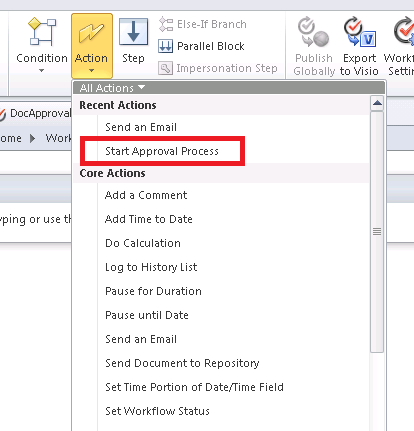Open the Workflow Settings icon

coord(404,32)
